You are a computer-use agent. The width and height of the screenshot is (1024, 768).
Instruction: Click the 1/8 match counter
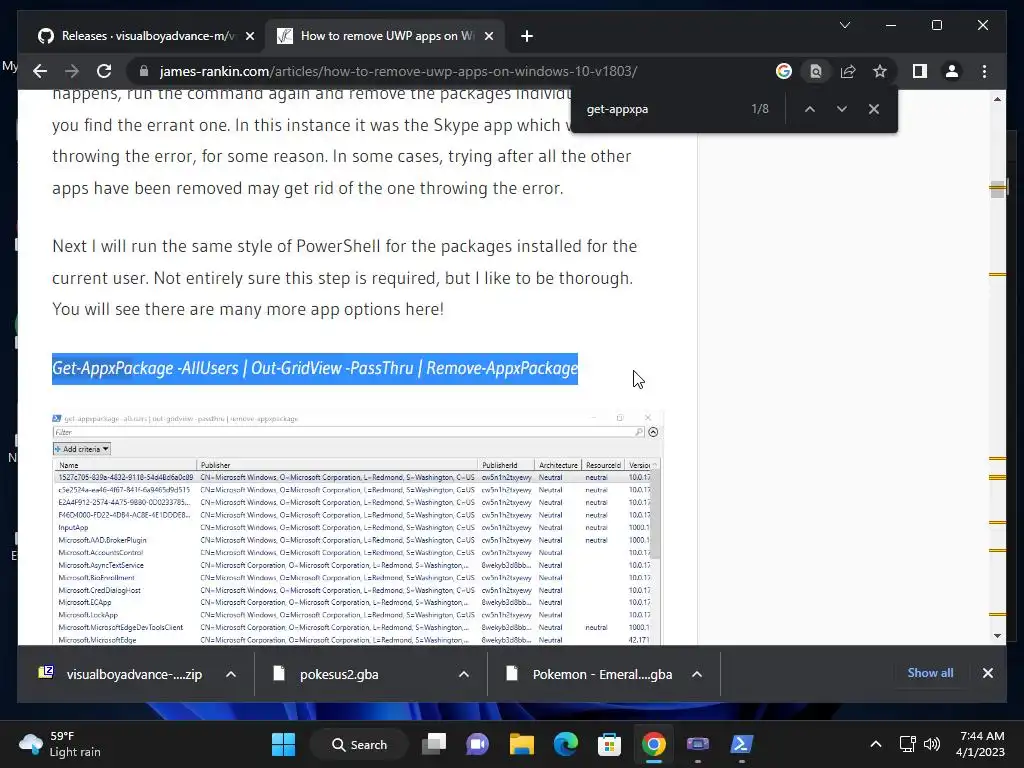click(x=760, y=109)
